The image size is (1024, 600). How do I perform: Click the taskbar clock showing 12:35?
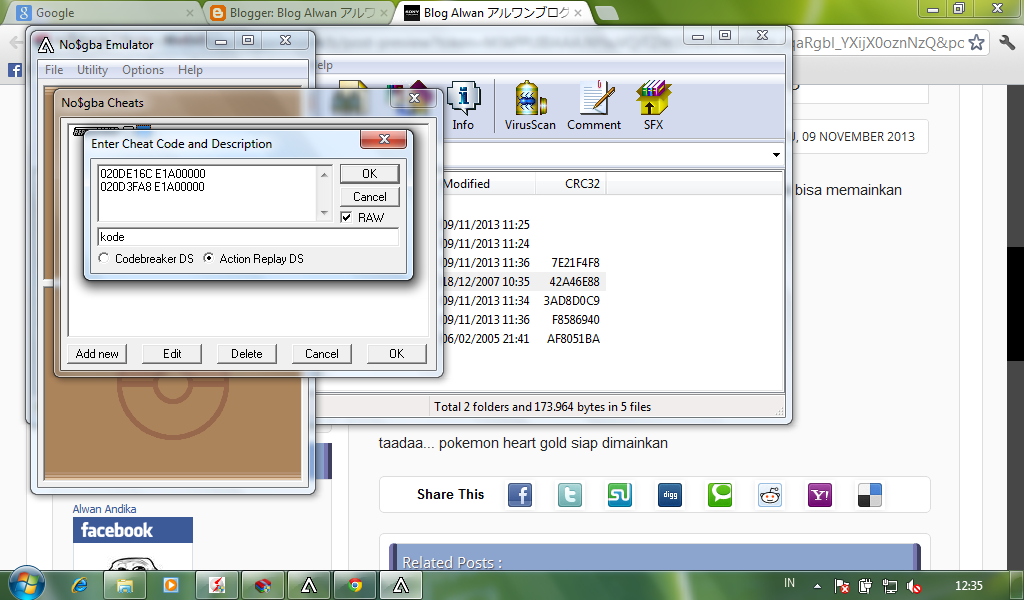click(x=968, y=586)
